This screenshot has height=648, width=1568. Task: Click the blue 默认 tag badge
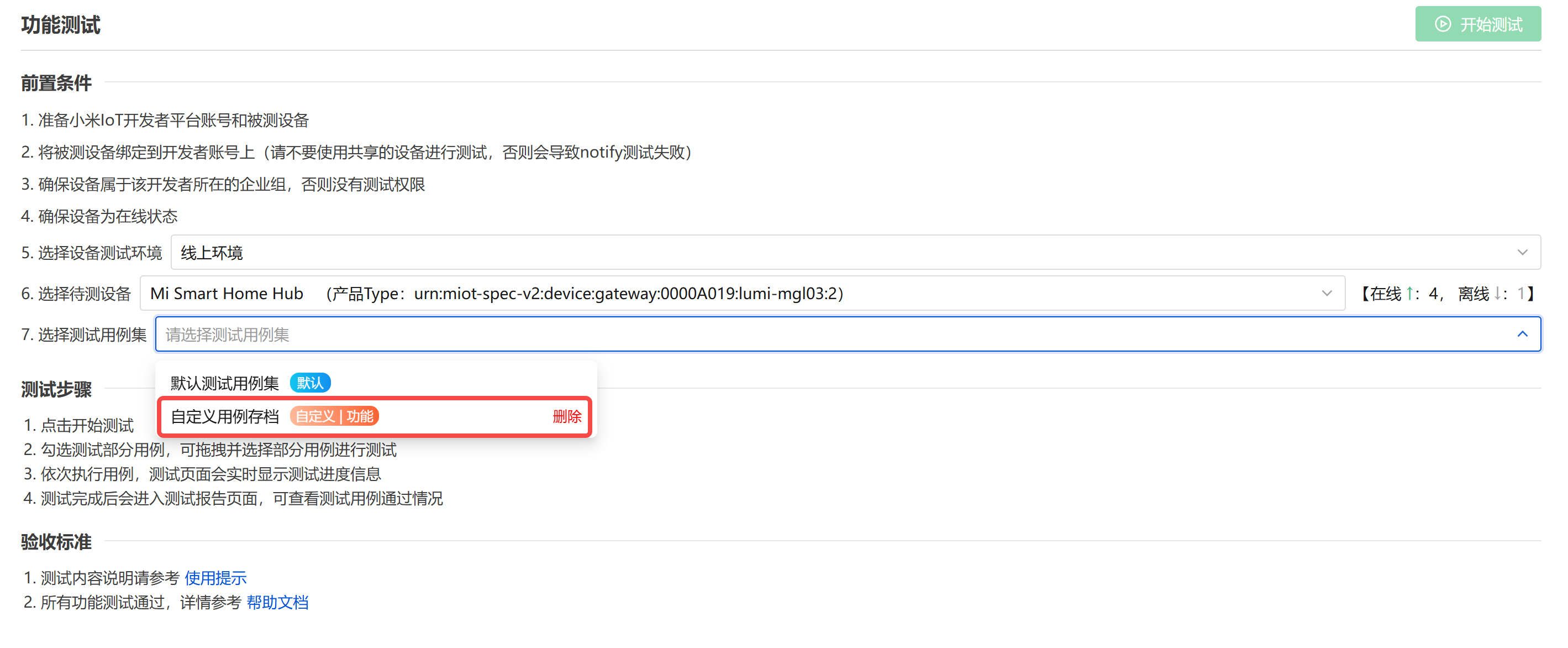pos(310,383)
